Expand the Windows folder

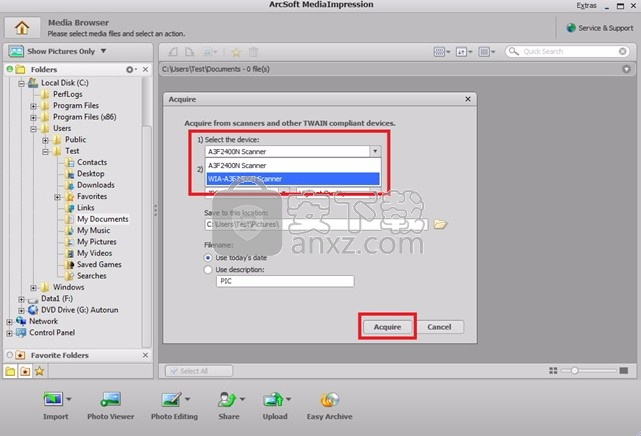click(x=34, y=288)
